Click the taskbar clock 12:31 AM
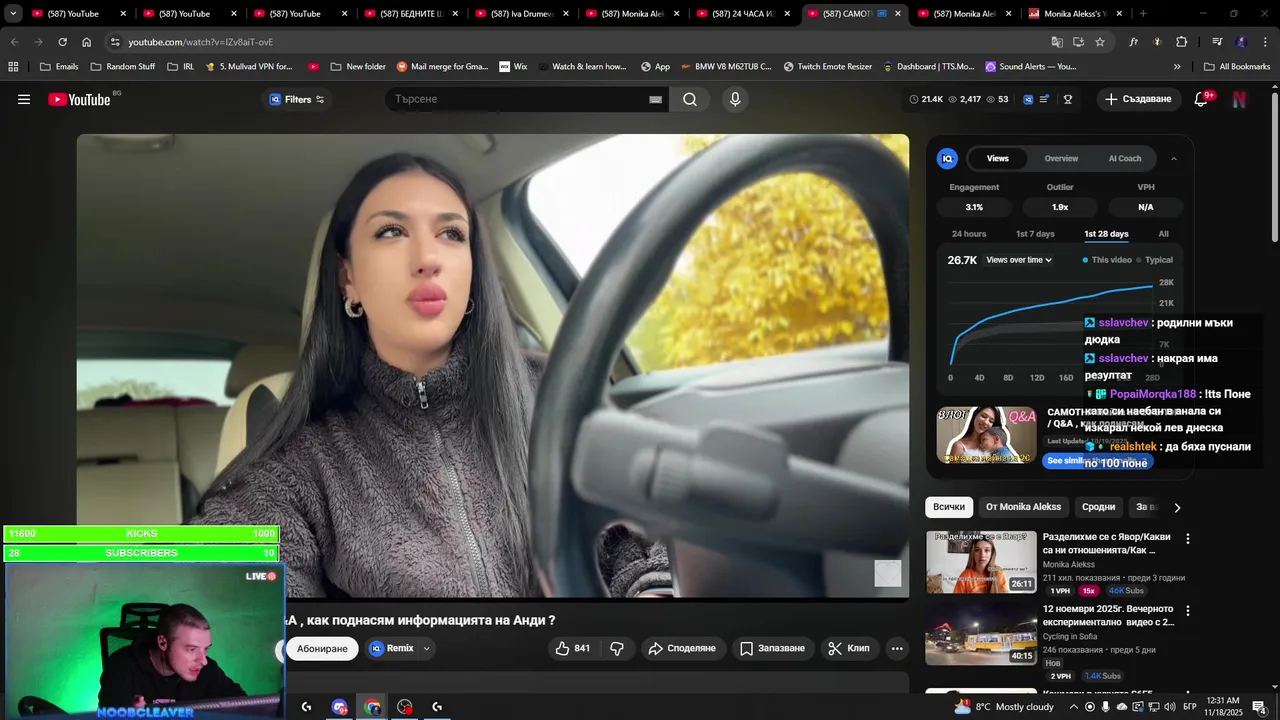The image size is (1280, 720). click(1222, 707)
